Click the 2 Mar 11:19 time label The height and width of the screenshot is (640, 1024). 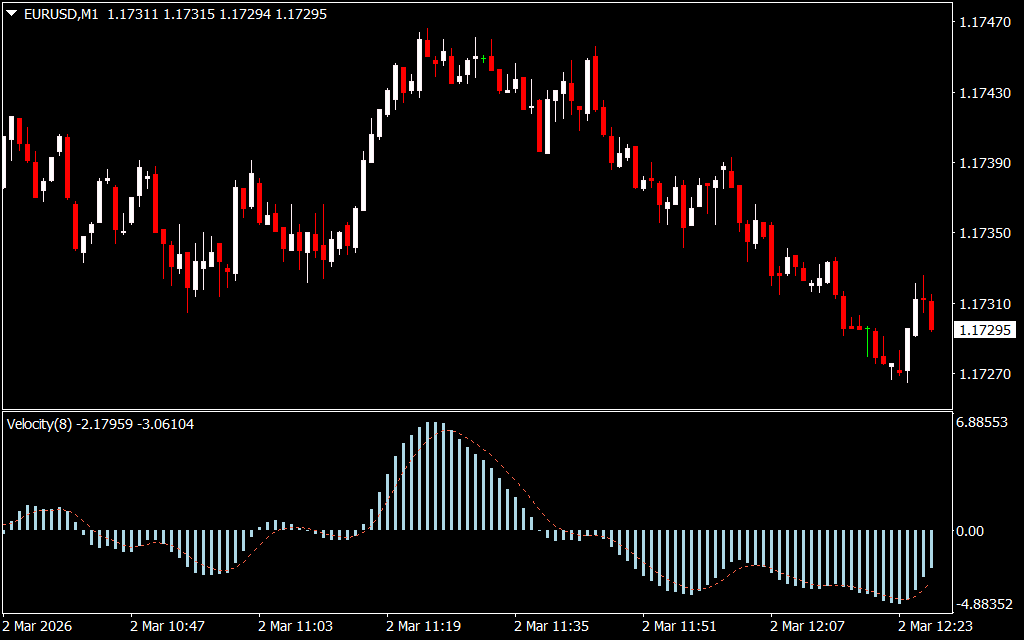pyautogui.click(x=423, y=626)
